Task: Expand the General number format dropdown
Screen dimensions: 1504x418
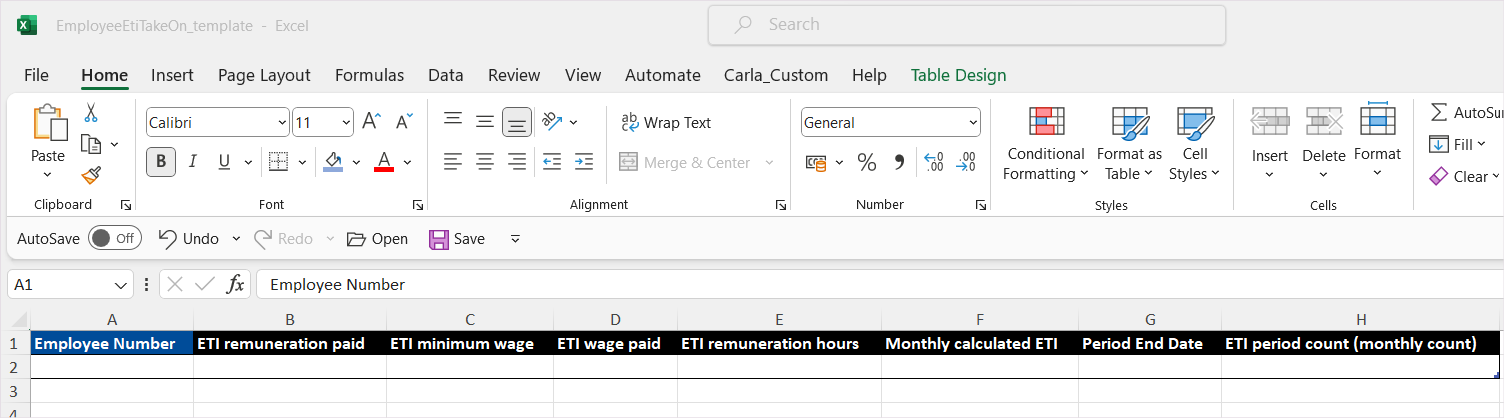Action: point(972,123)
